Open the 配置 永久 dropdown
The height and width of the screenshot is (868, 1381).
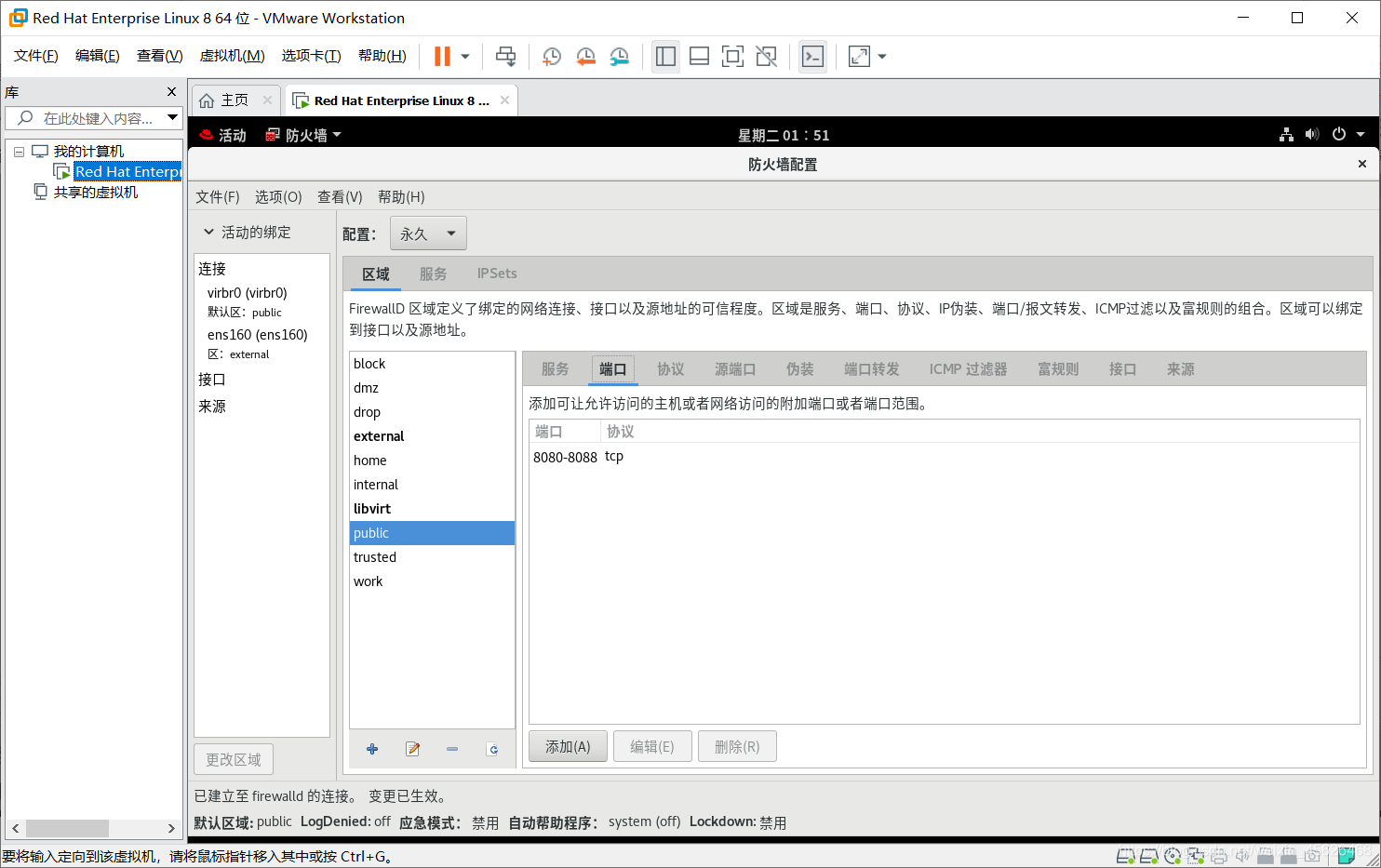(428, 234)
